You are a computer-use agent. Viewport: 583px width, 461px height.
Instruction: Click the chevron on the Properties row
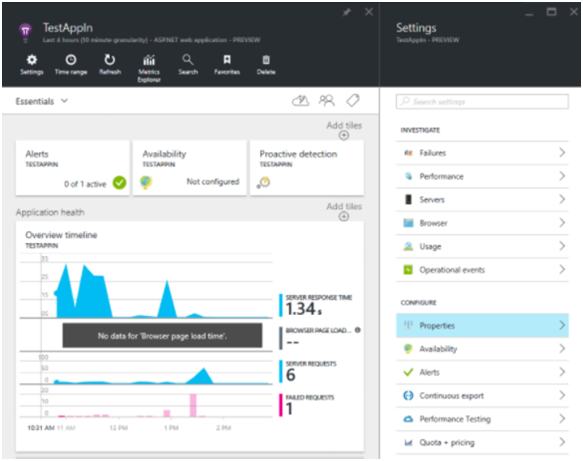[562, 325]
